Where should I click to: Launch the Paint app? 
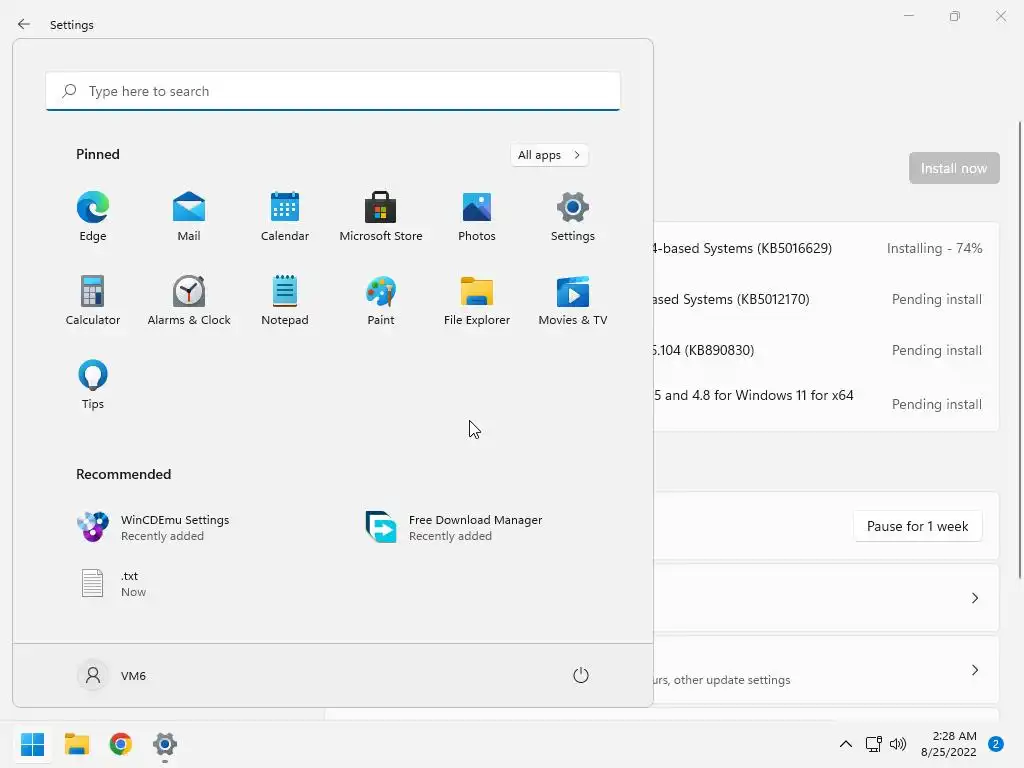coord(381,300)
